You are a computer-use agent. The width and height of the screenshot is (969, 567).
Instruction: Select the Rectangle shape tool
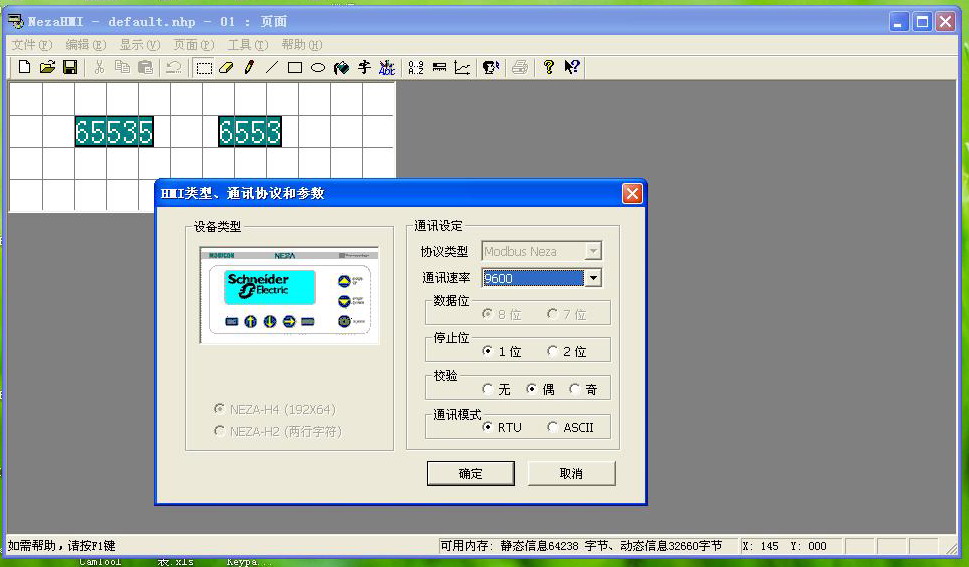(295, 68)
